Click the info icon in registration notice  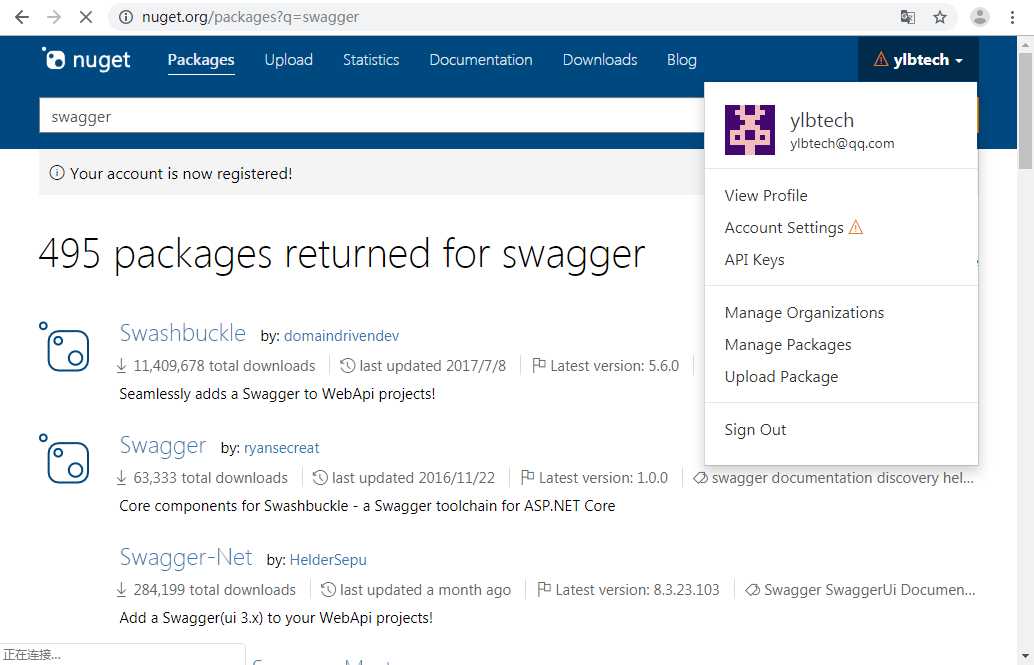57,173
